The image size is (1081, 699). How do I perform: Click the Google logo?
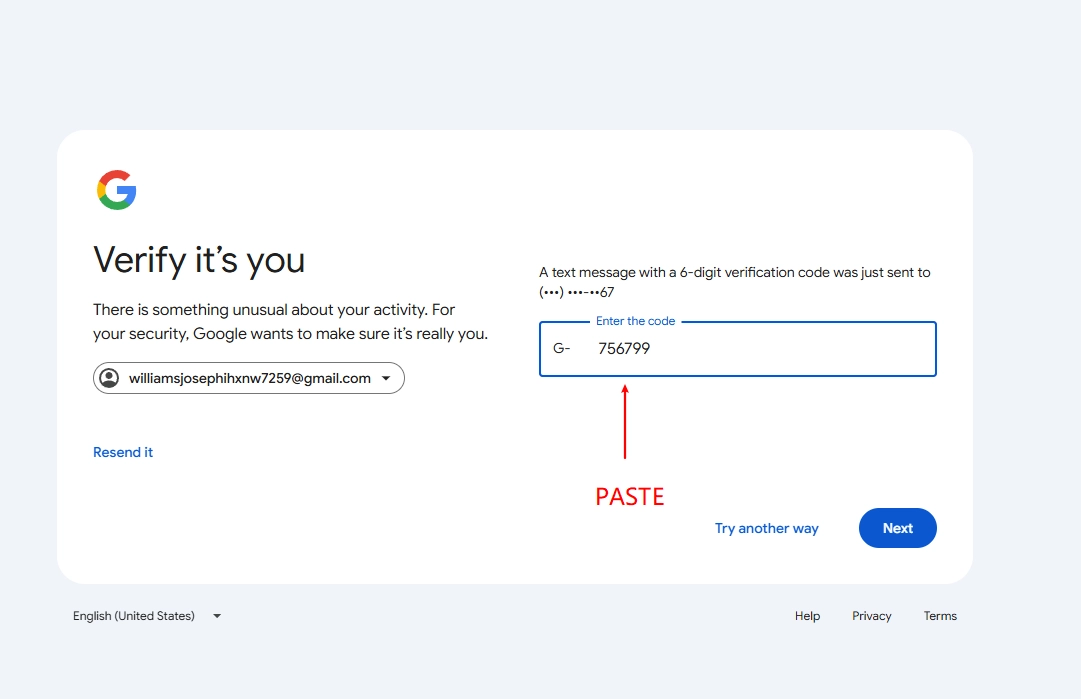tap(117, 190)
